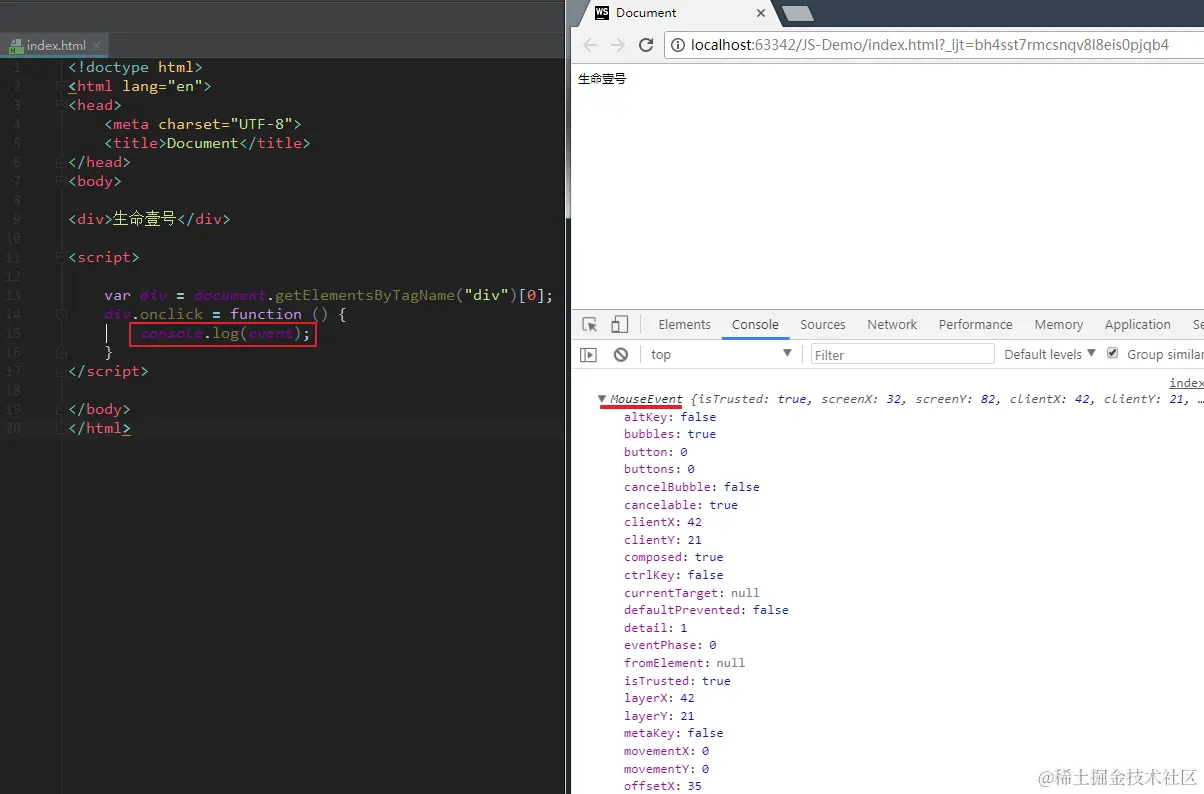Select the clientX: 42 property
This screenshot has height=794, width=1204.
click(663, 522)
